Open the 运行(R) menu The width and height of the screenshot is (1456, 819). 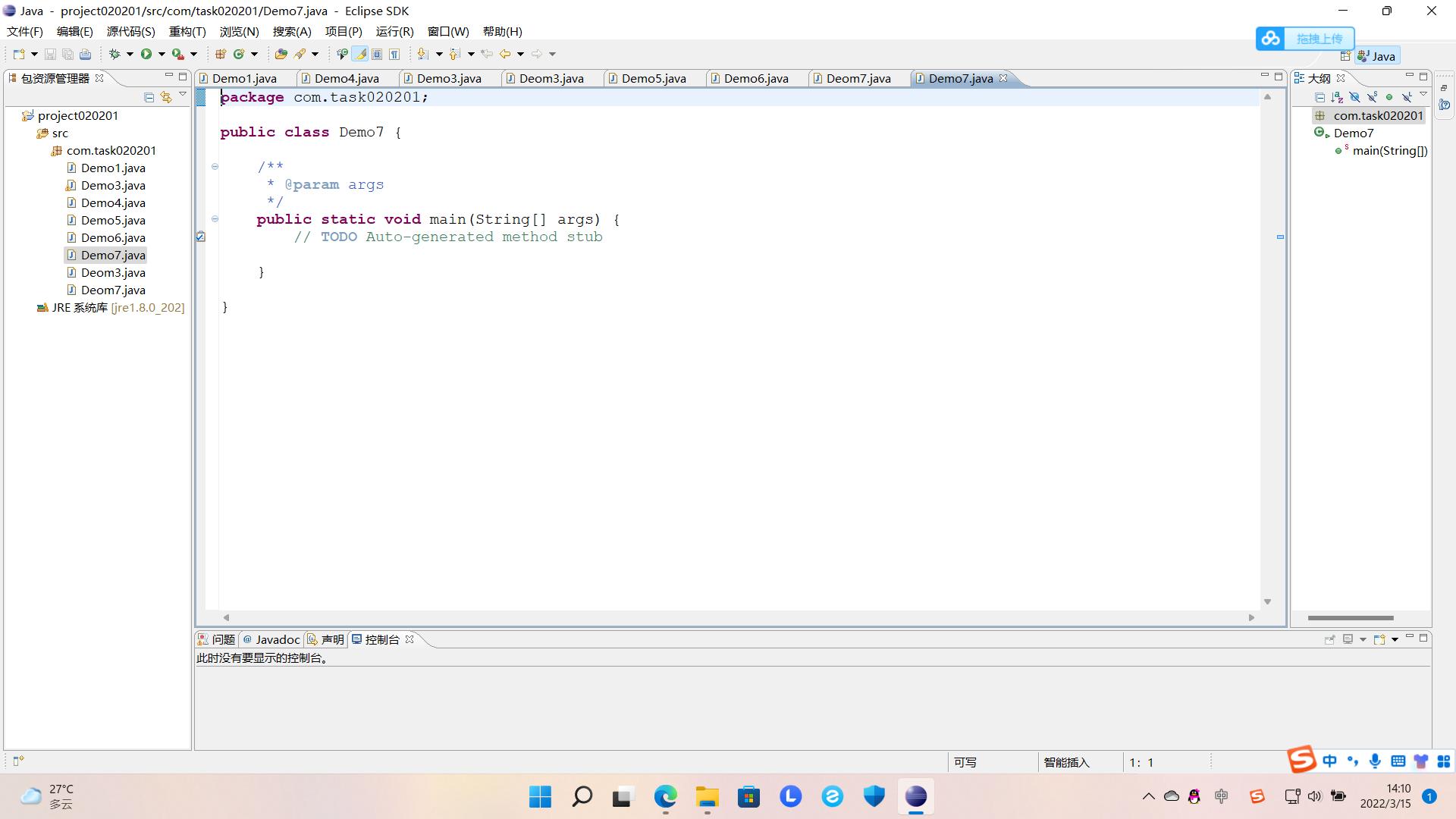coord(394,31)
